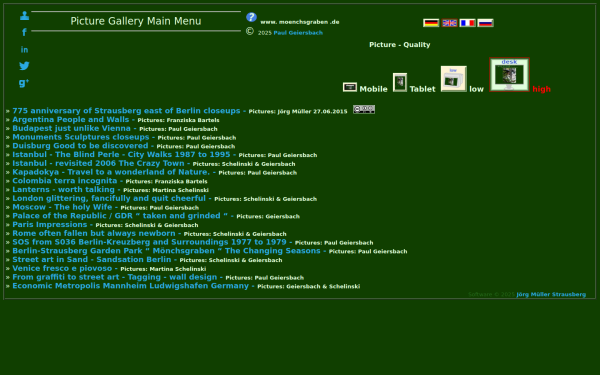This screenshot has width=600, height=375.
Task: Click the www. moenchsgraben .de text
Action: tap(300, 22)
